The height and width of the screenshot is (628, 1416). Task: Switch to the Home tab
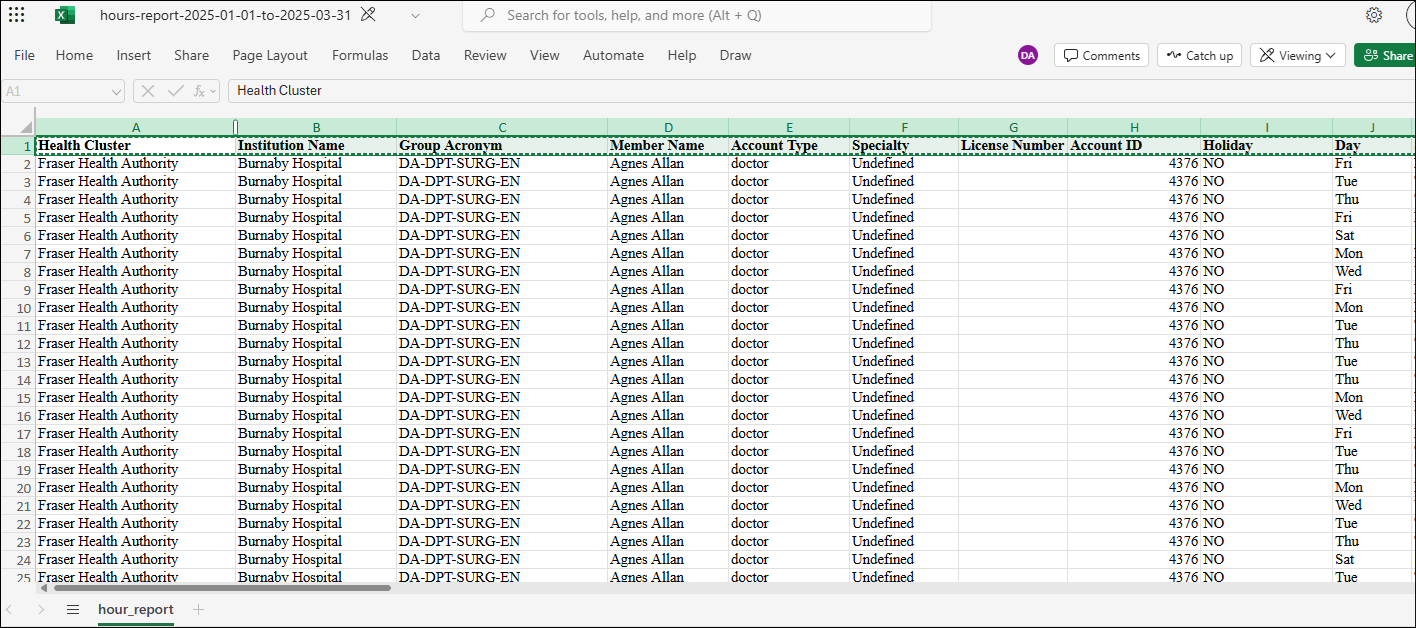click(74, 55)
